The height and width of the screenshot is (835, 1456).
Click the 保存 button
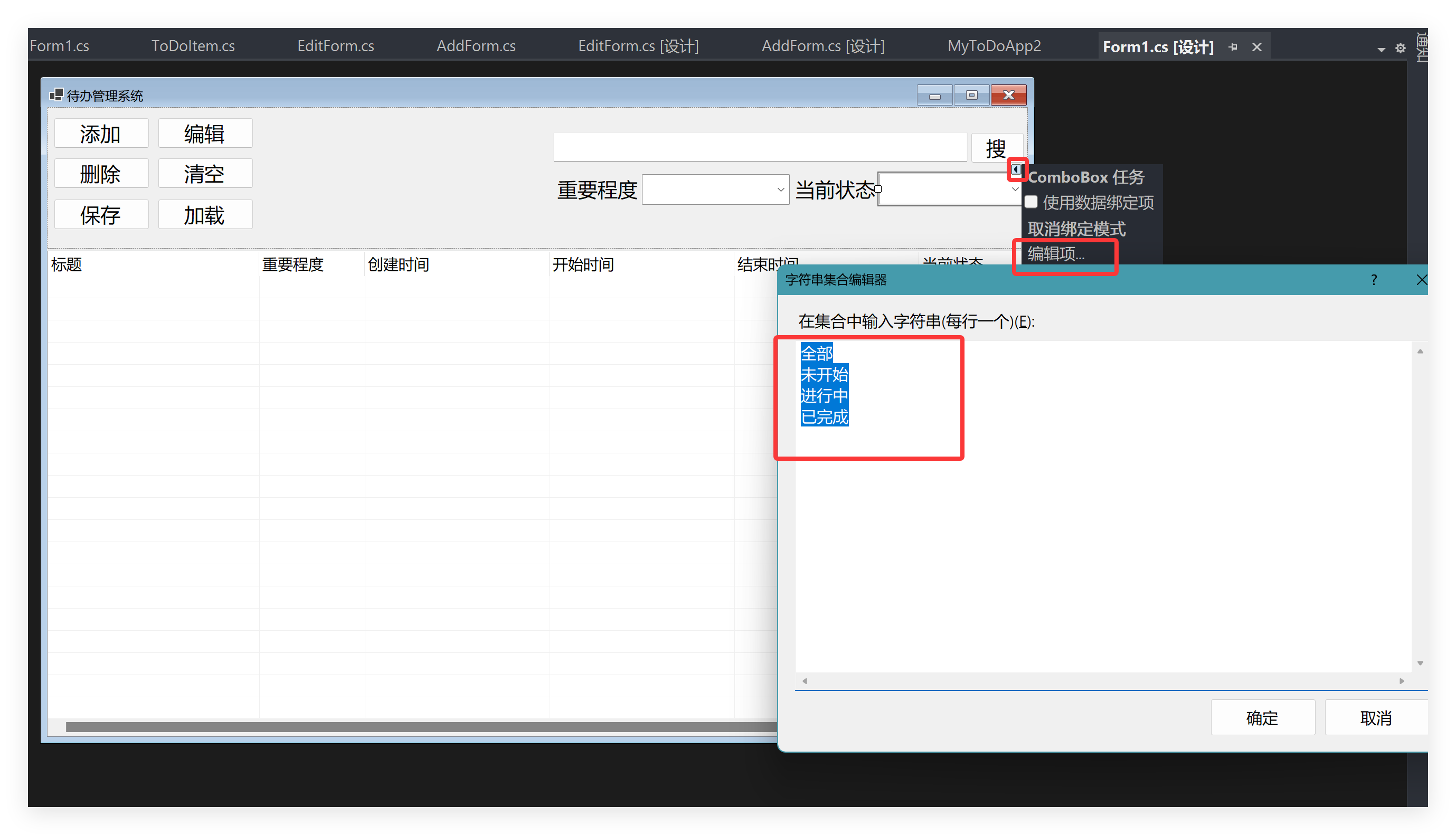(x=101, y=215)
